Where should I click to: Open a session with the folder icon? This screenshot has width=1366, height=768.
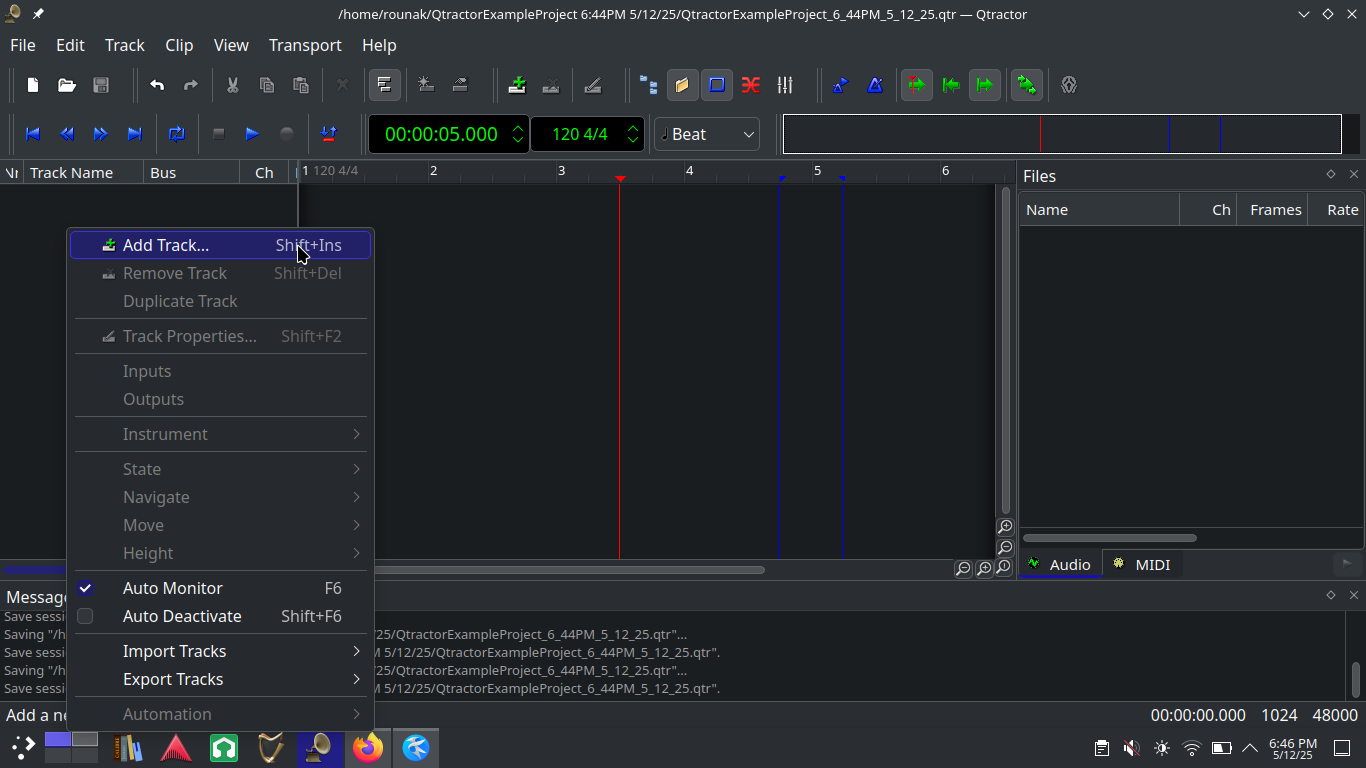pyautogui.click(x=67, y=85)
